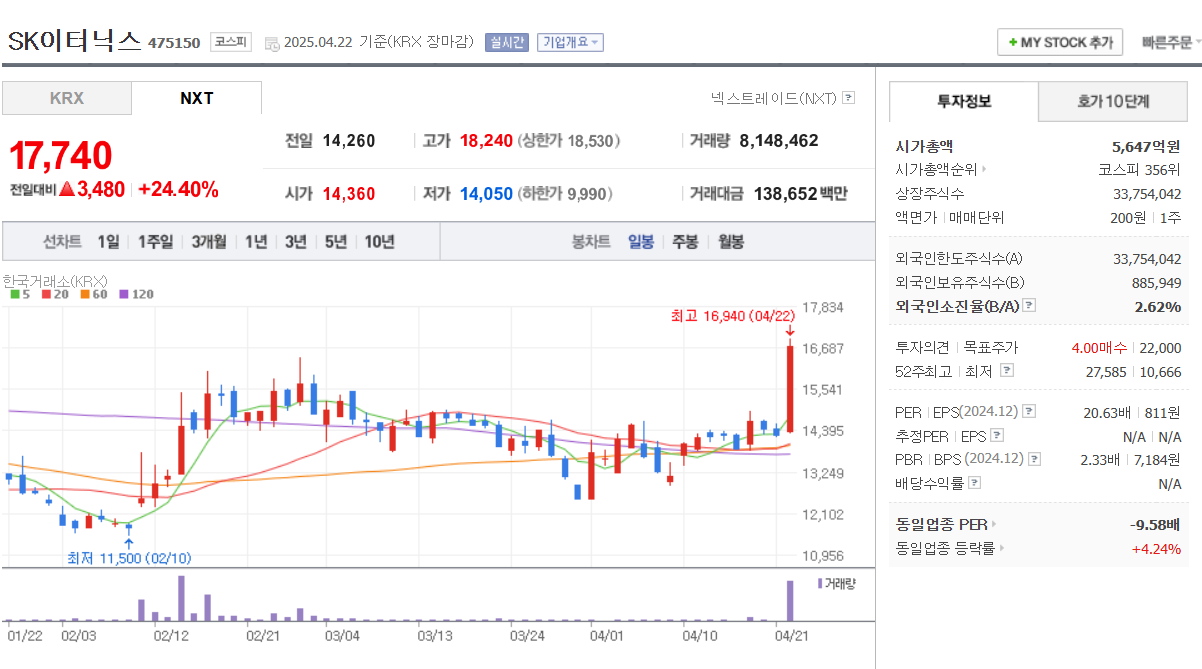The image size is (1202, 669).
Task: Select the NXT exchange tab
Action: (x=196, y=98)
